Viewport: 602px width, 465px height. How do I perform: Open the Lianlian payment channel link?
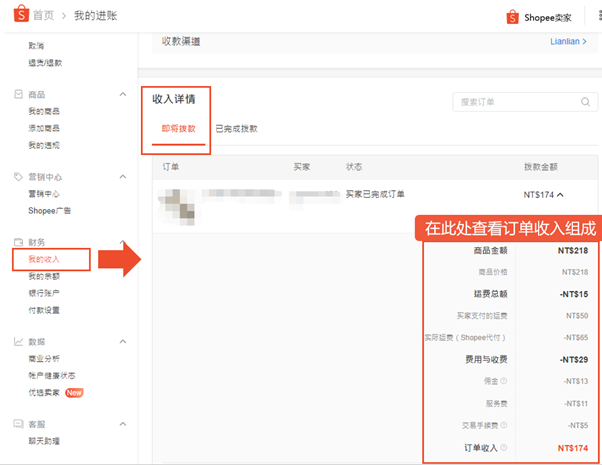[x=568, y=41]
